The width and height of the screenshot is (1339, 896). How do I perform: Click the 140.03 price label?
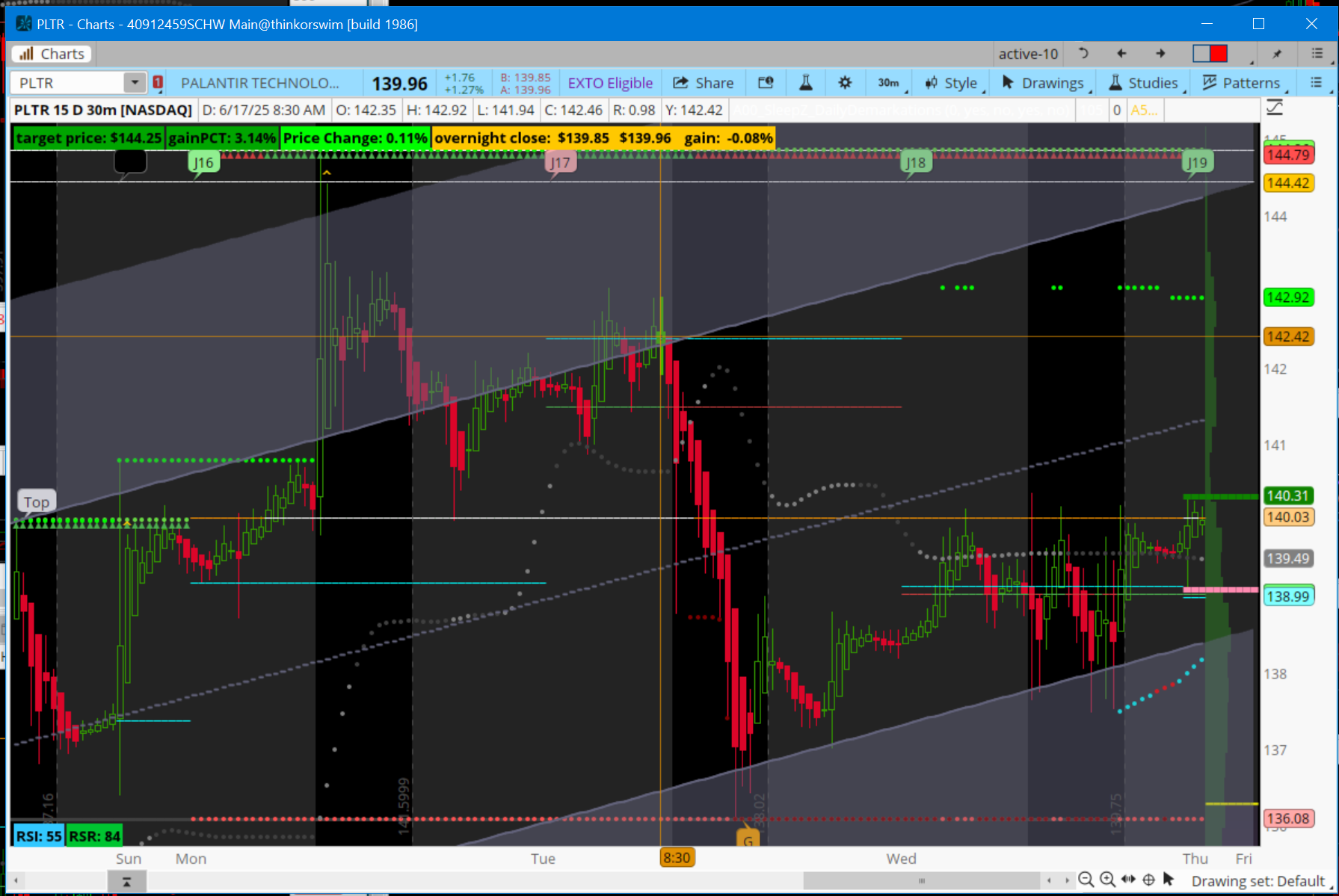point(1288,517)
